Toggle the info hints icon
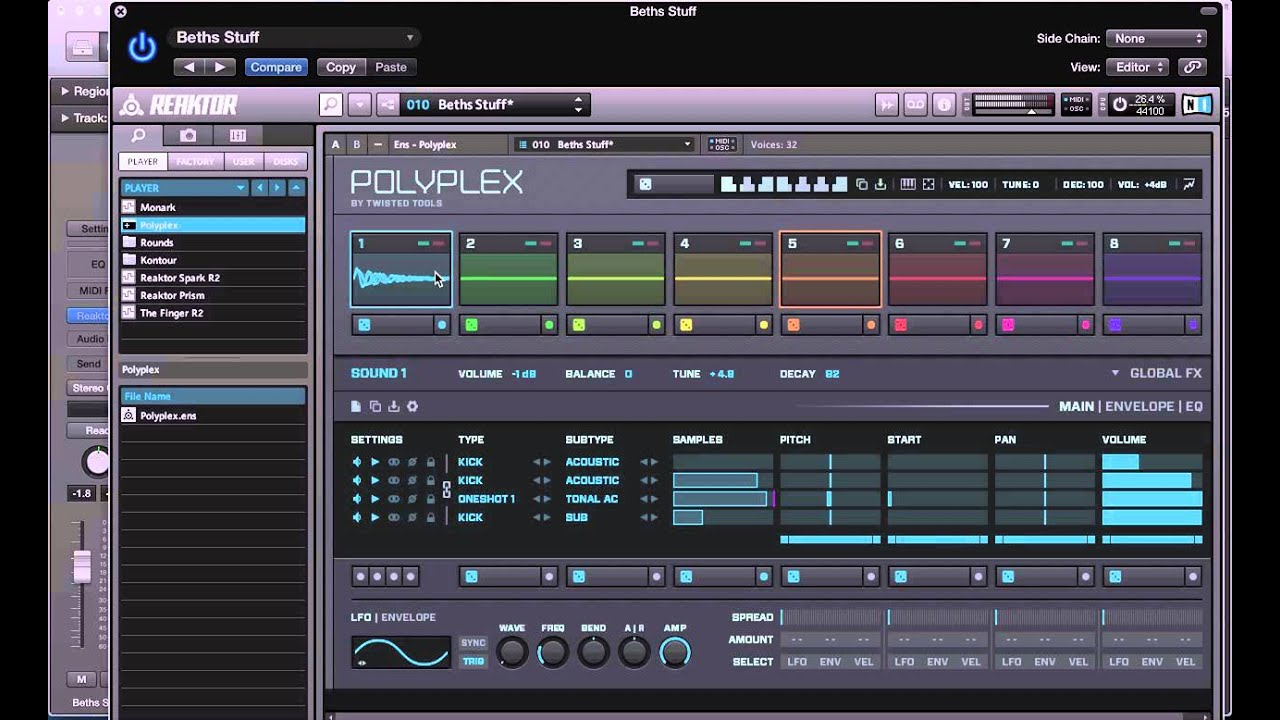Image resolution: width=1280 pixels, height=720 pixels. [x=943, y=104]
